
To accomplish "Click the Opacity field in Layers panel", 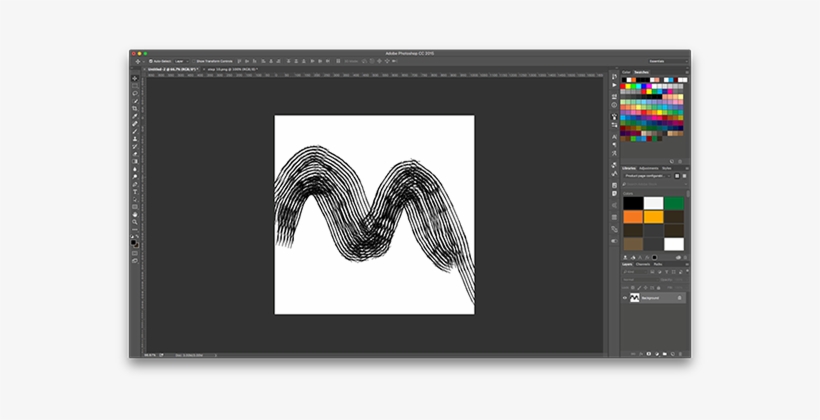I will click(x=679, y=280).
